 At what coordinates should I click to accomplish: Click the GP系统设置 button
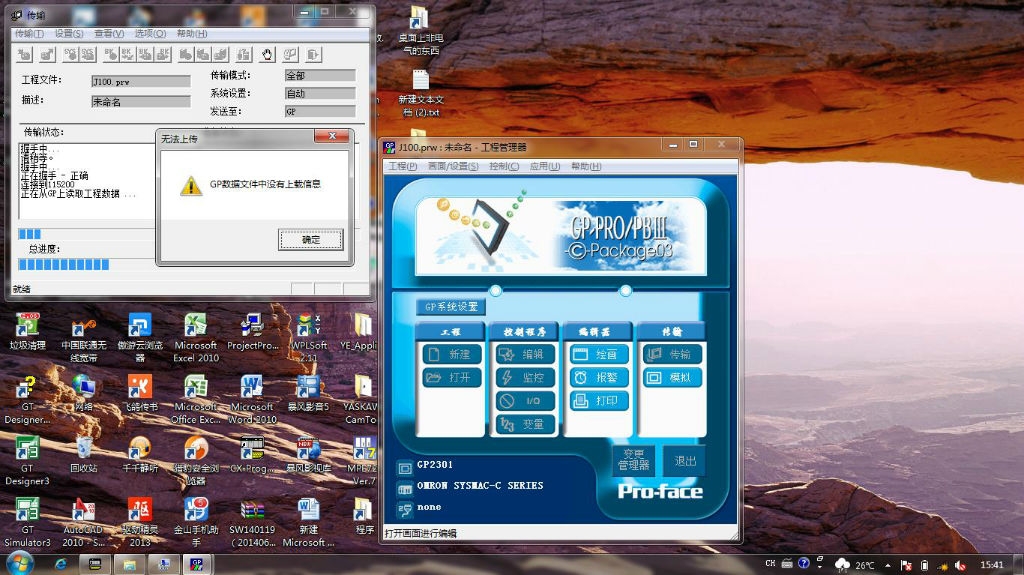pyautogui.click(x=451, y=306)
